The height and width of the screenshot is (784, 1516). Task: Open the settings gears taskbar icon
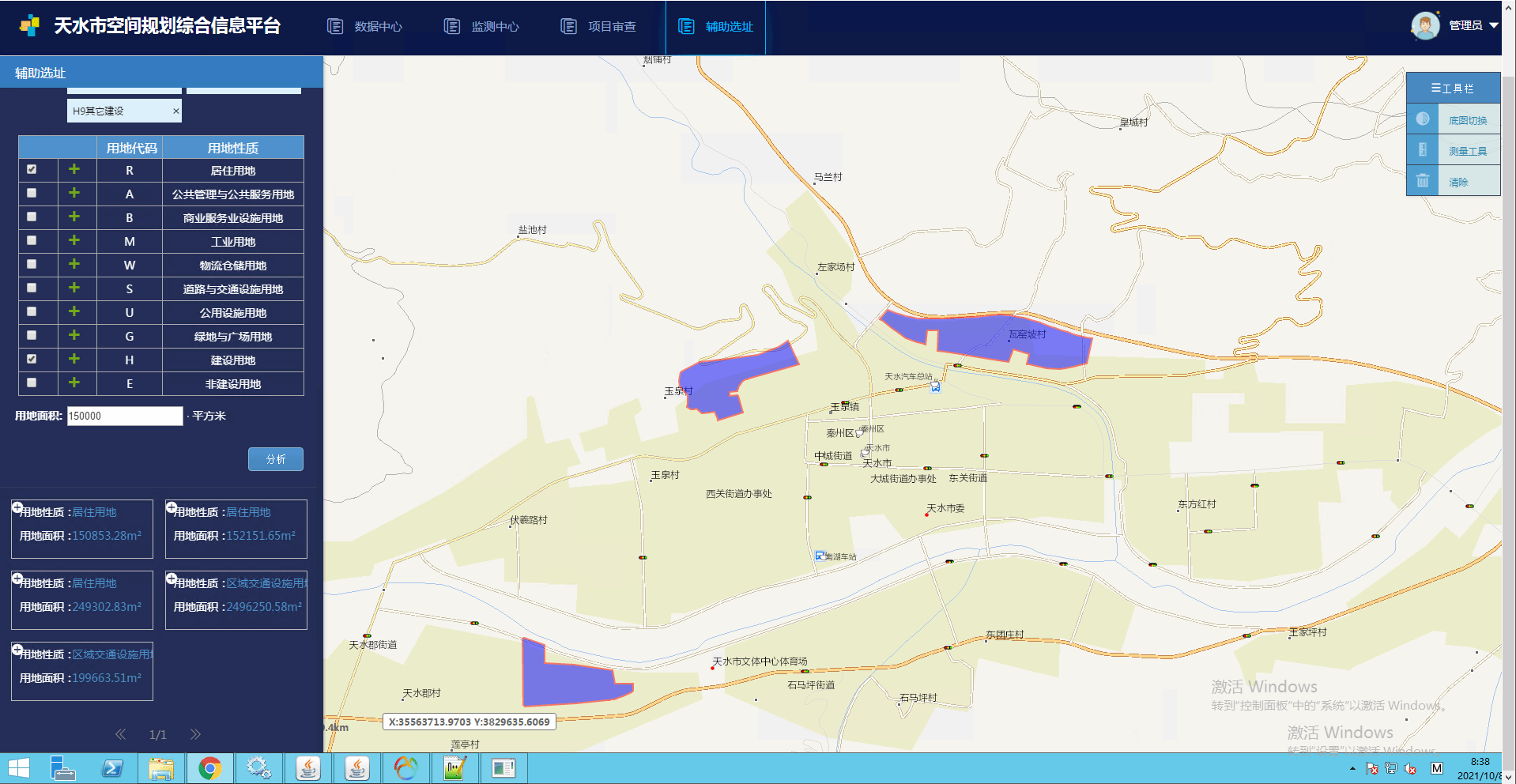click(x=258, y=768)
